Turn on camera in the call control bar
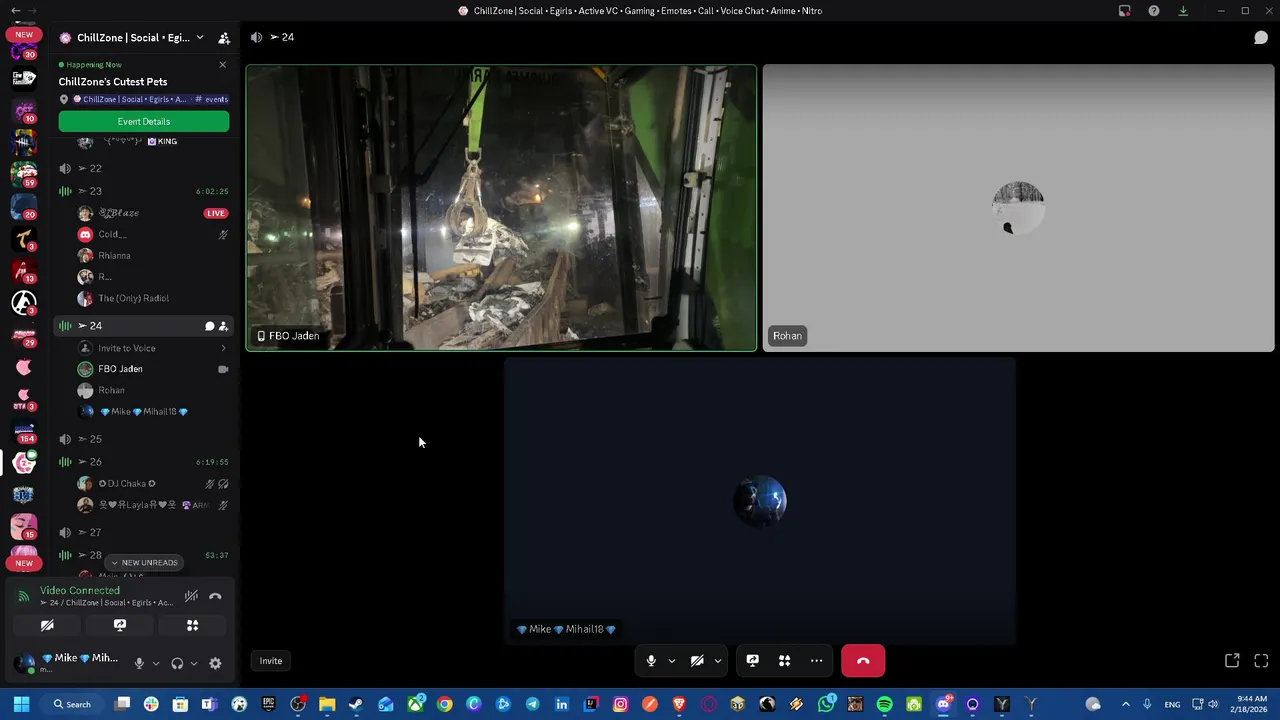 (x=697, y=661)
